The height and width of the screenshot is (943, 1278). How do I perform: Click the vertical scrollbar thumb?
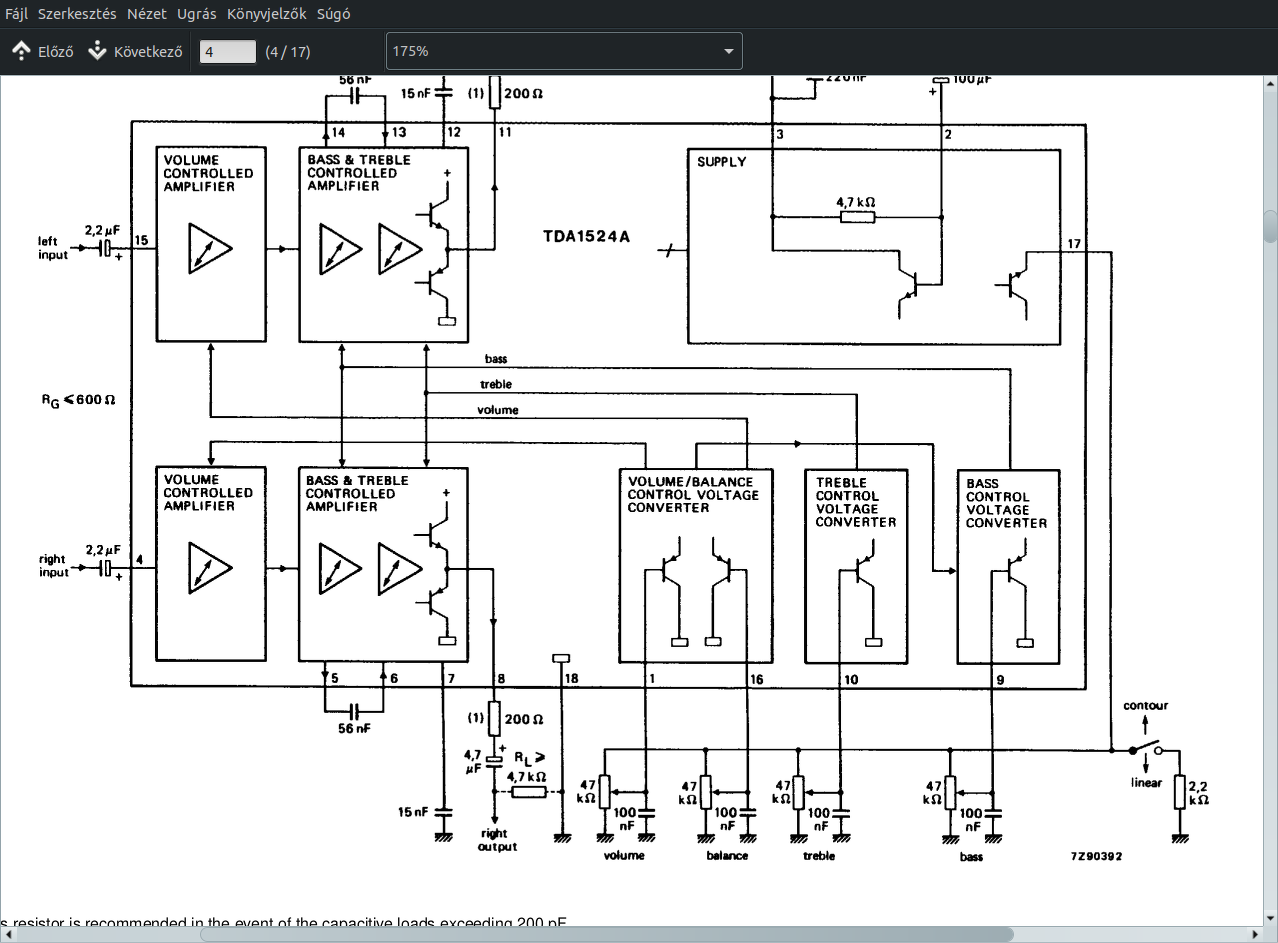click(x=1270, y=225)
